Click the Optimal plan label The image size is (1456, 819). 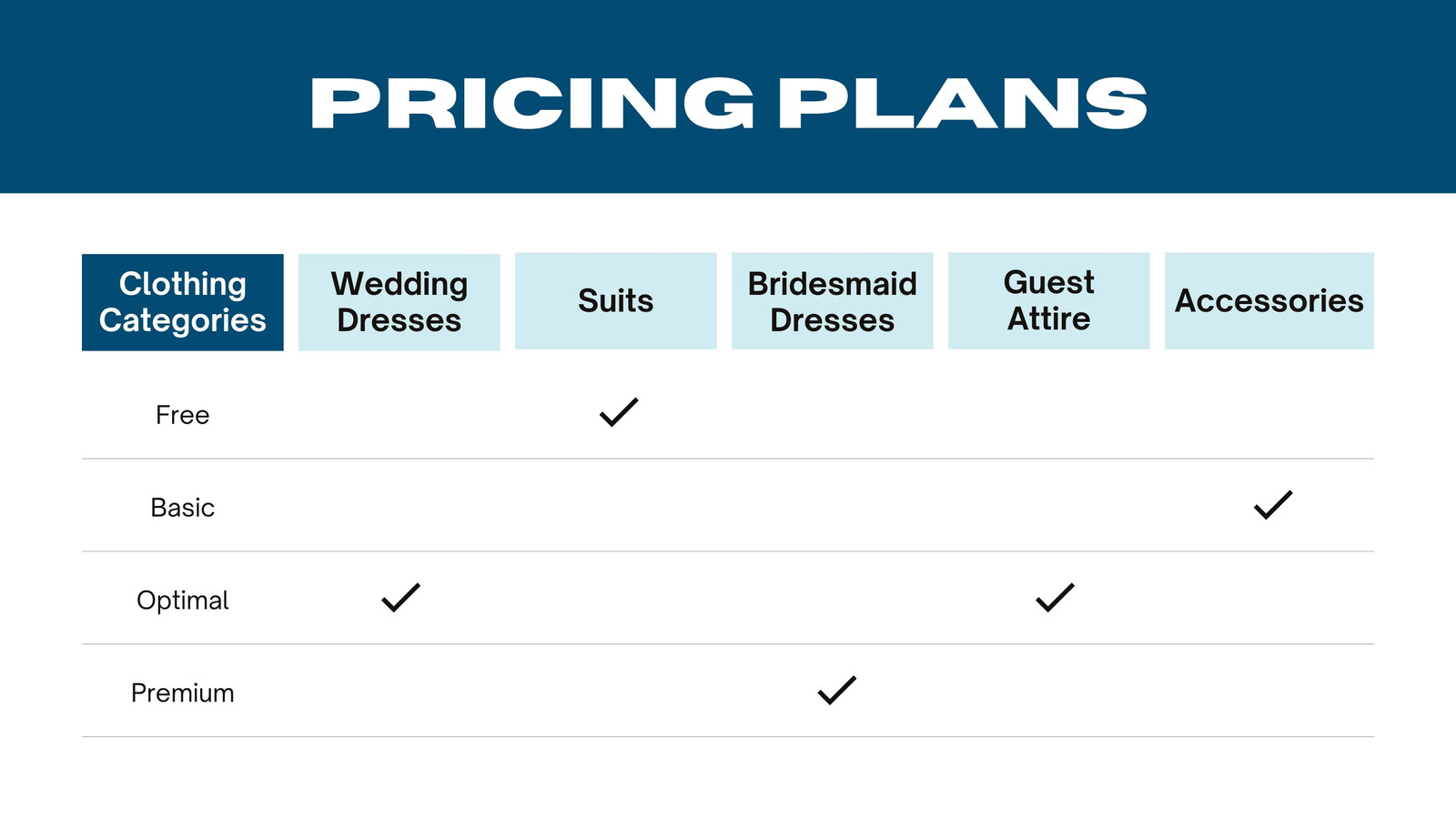pyautogui.click(x=183, y=601)
